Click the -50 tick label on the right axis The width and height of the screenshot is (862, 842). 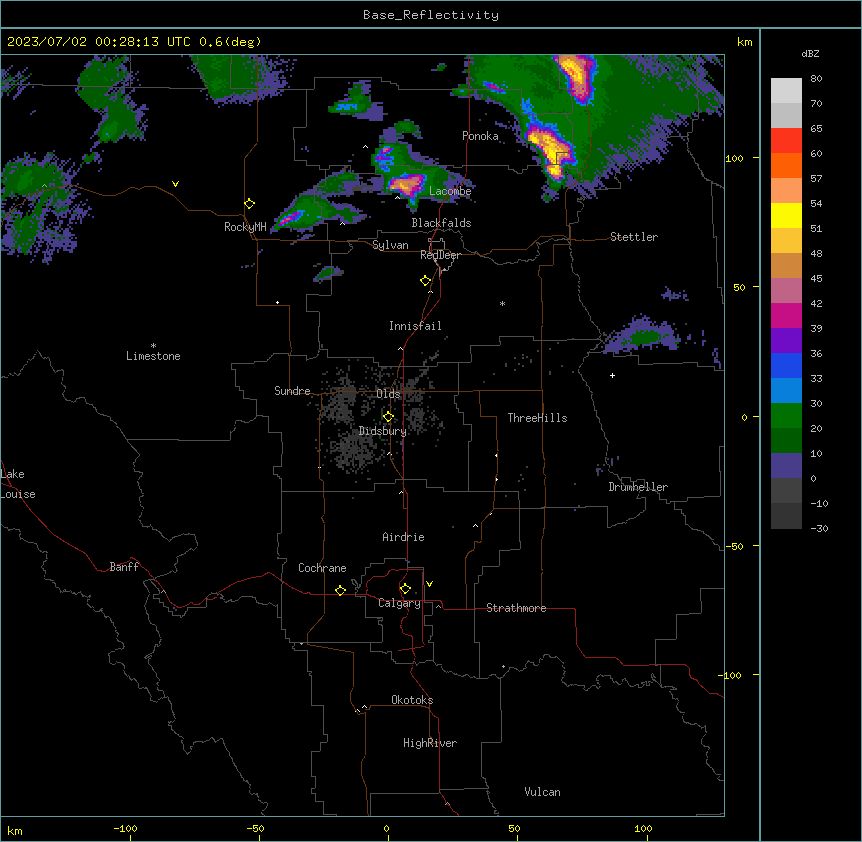(735, 546)
